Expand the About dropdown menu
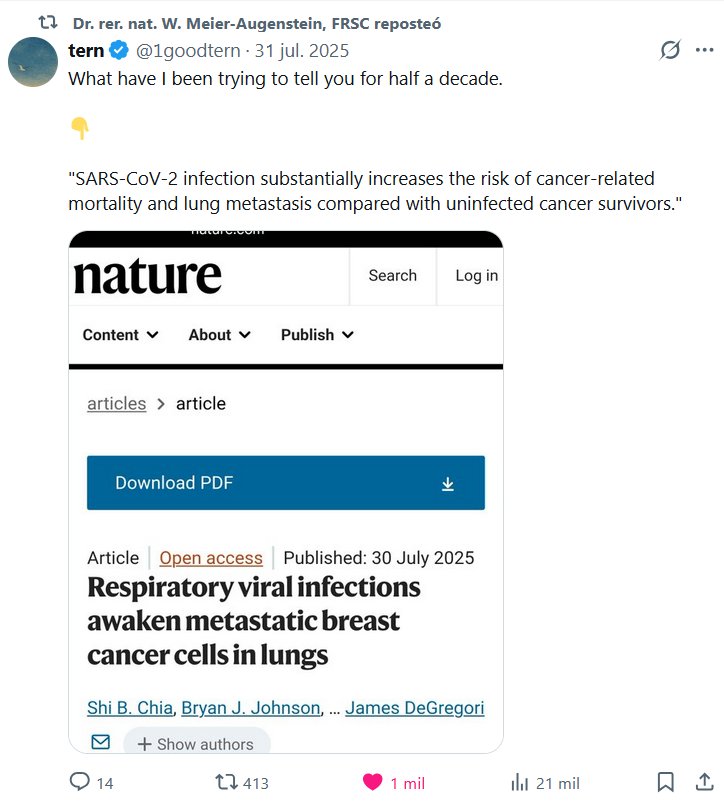 [x=219, y=335]
